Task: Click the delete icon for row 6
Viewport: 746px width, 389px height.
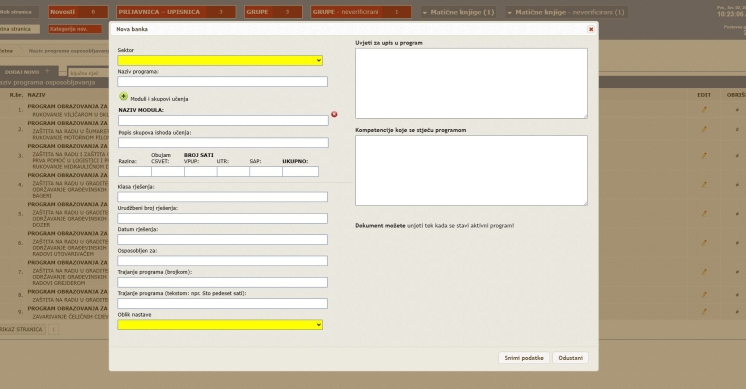Action: click(737, 243)
